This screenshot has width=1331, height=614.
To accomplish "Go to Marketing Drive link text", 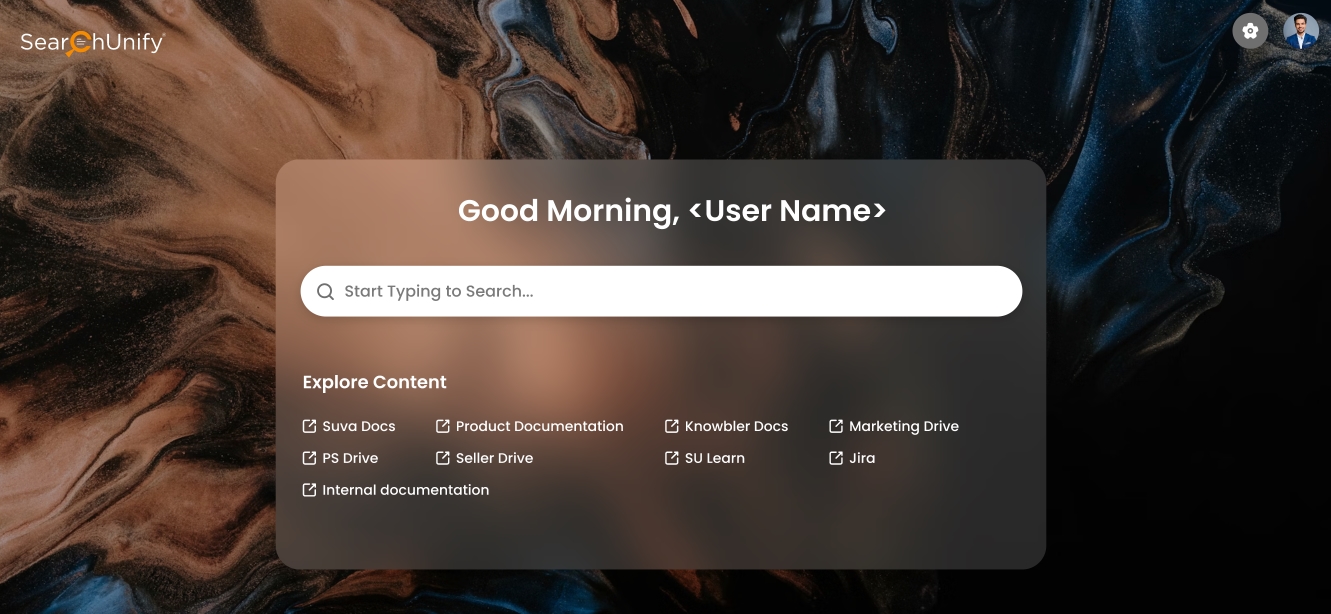I will click(x=903, y=427).
